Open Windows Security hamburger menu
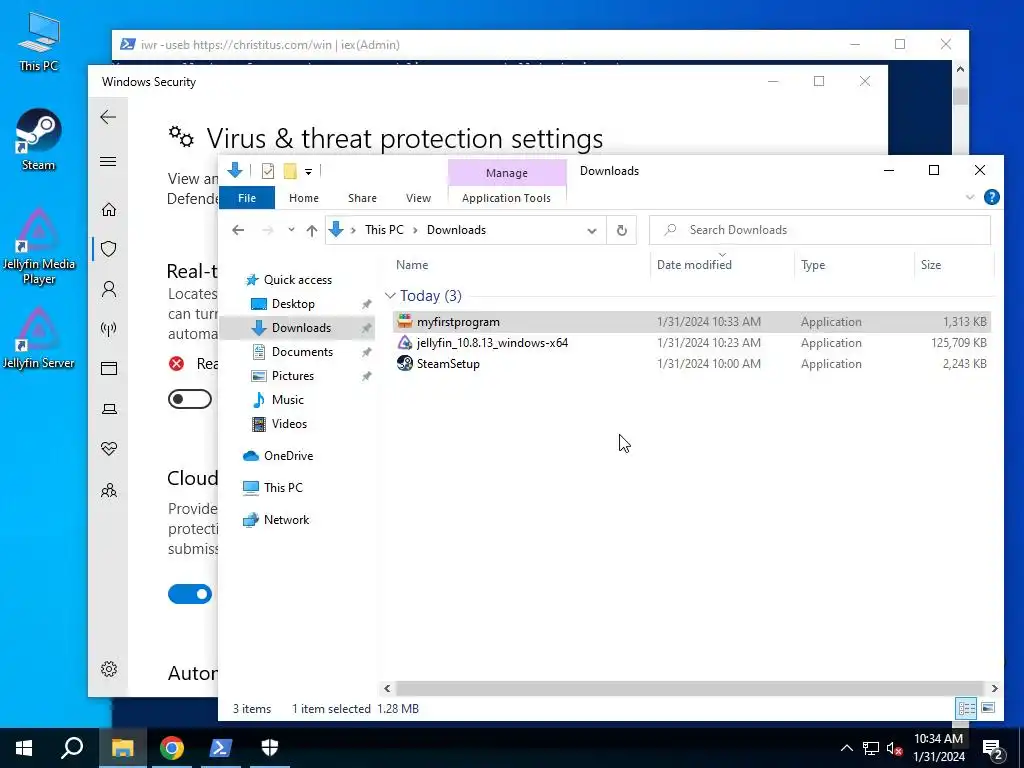The height and width of the screenshot is (768, 1024). pos(108,161)
